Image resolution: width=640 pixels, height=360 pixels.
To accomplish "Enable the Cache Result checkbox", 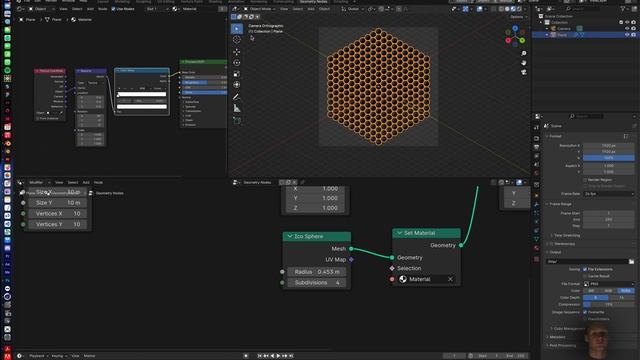I will pyautogui.click(x=585, y=276).
